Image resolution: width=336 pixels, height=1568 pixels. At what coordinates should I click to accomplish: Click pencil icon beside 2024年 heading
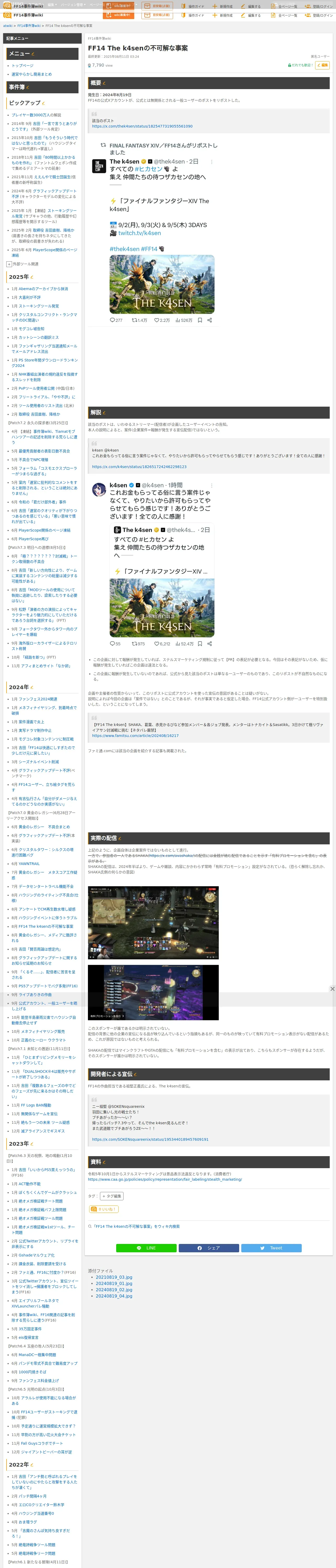32,687
